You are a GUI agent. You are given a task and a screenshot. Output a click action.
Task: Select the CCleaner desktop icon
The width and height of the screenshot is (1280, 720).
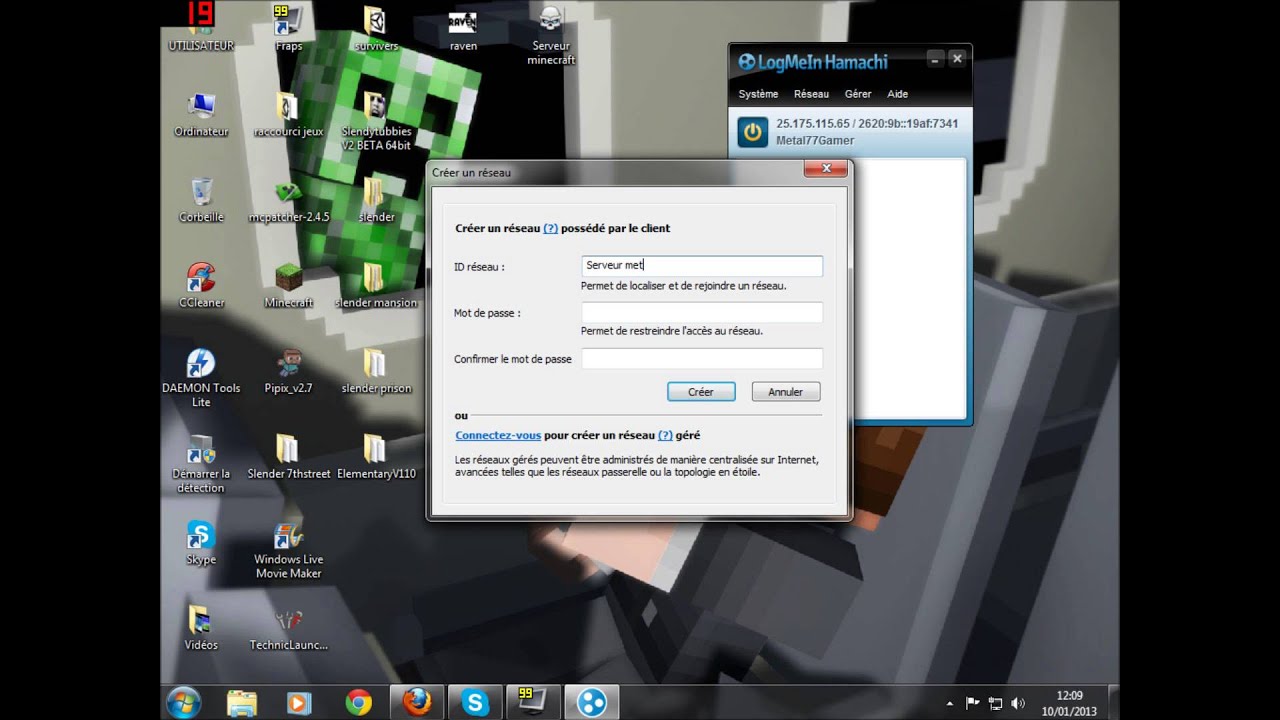pos(201,286)
